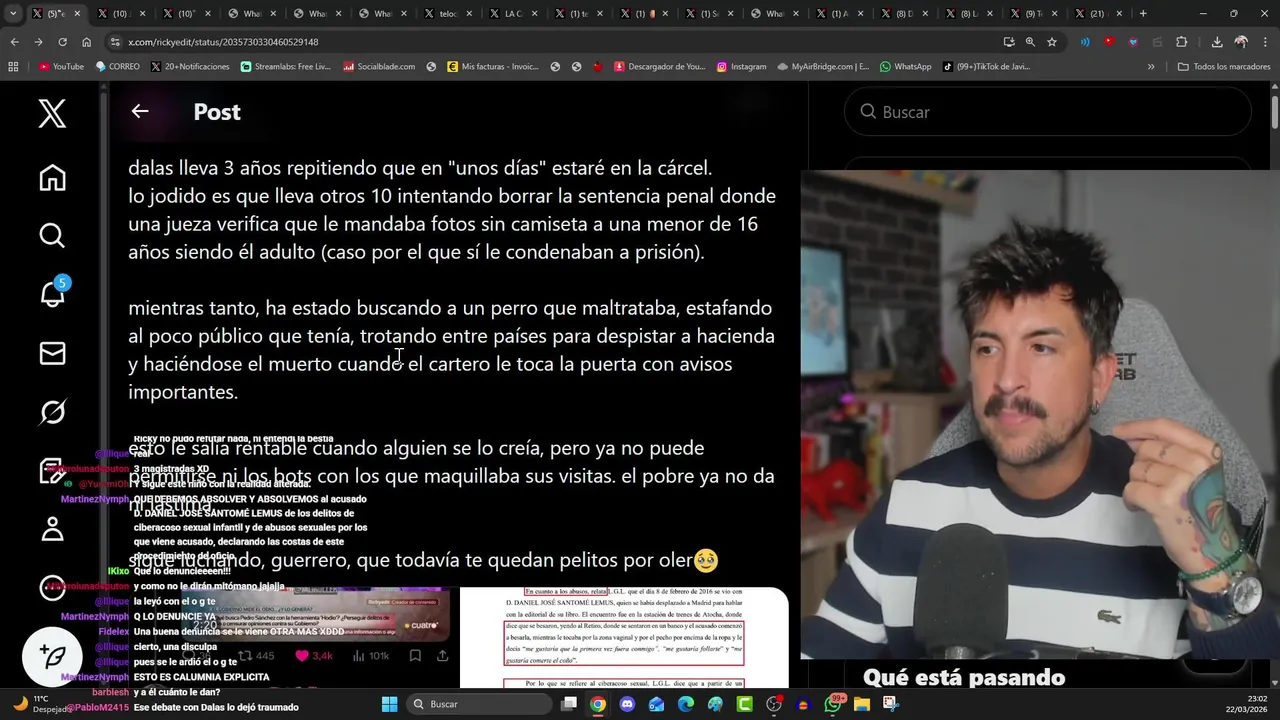
Task: Expand the tab search chevron
Action: (13, 14)
